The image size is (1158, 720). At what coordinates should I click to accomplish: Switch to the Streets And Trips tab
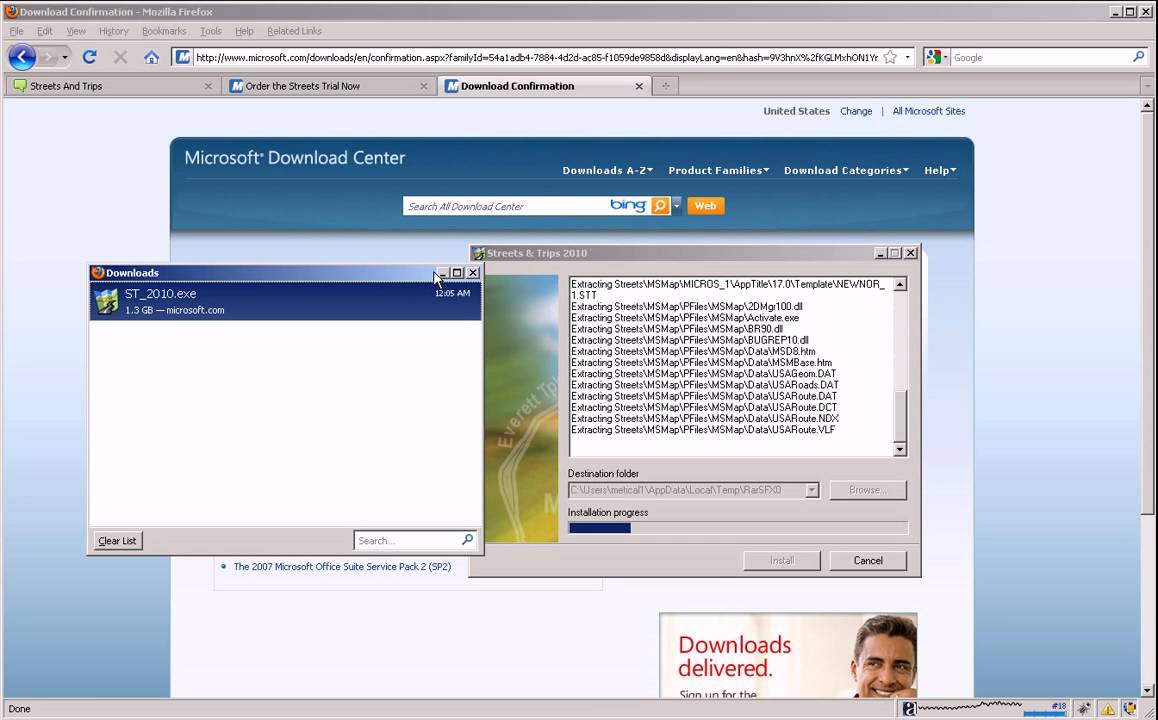click(x=112, y=86)
